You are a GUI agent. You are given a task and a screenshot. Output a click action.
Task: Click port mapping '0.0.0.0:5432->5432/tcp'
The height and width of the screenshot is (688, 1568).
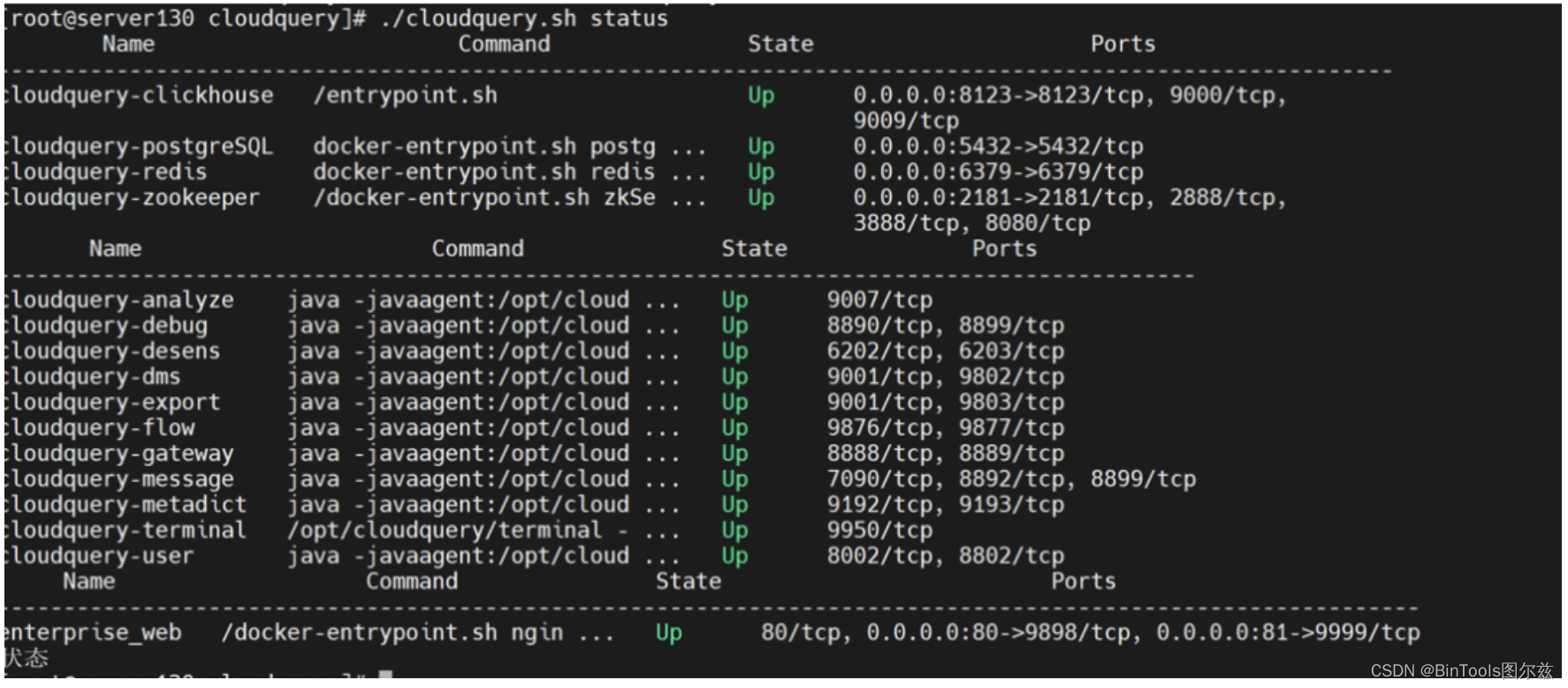pos(998,147)
